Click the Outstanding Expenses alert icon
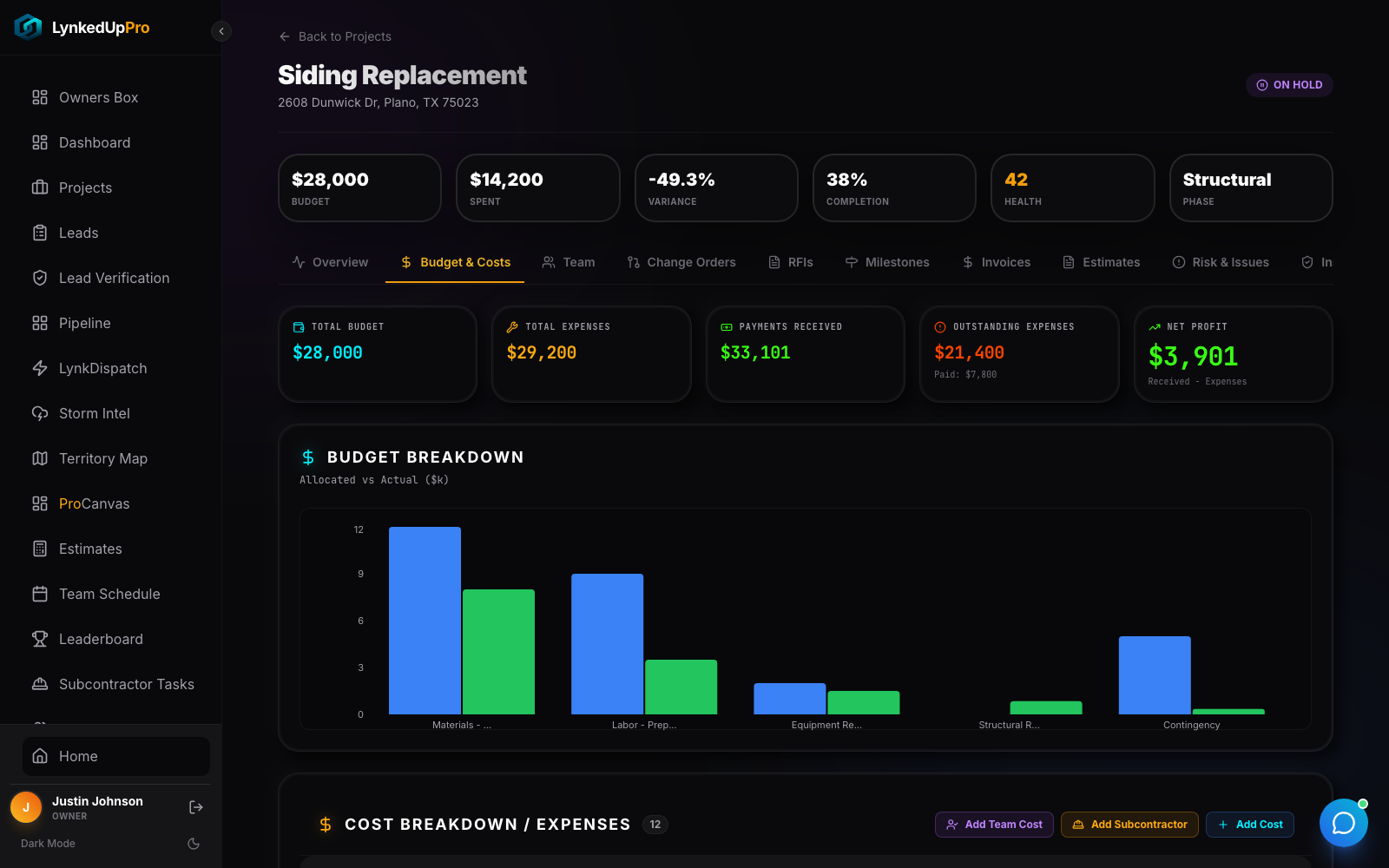The height and width of the screenshot is (868, 1389). [940, 327]
